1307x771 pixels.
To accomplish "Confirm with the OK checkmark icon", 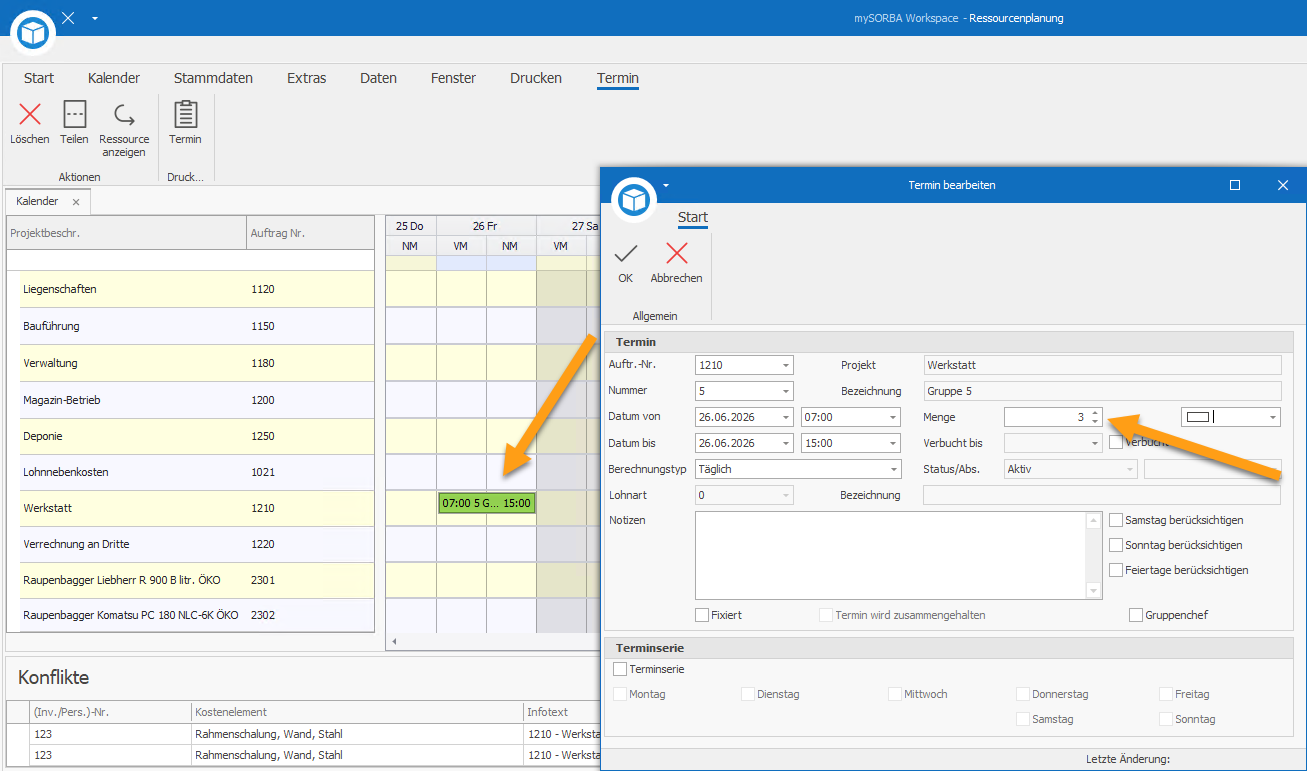I will pos(626,253).
